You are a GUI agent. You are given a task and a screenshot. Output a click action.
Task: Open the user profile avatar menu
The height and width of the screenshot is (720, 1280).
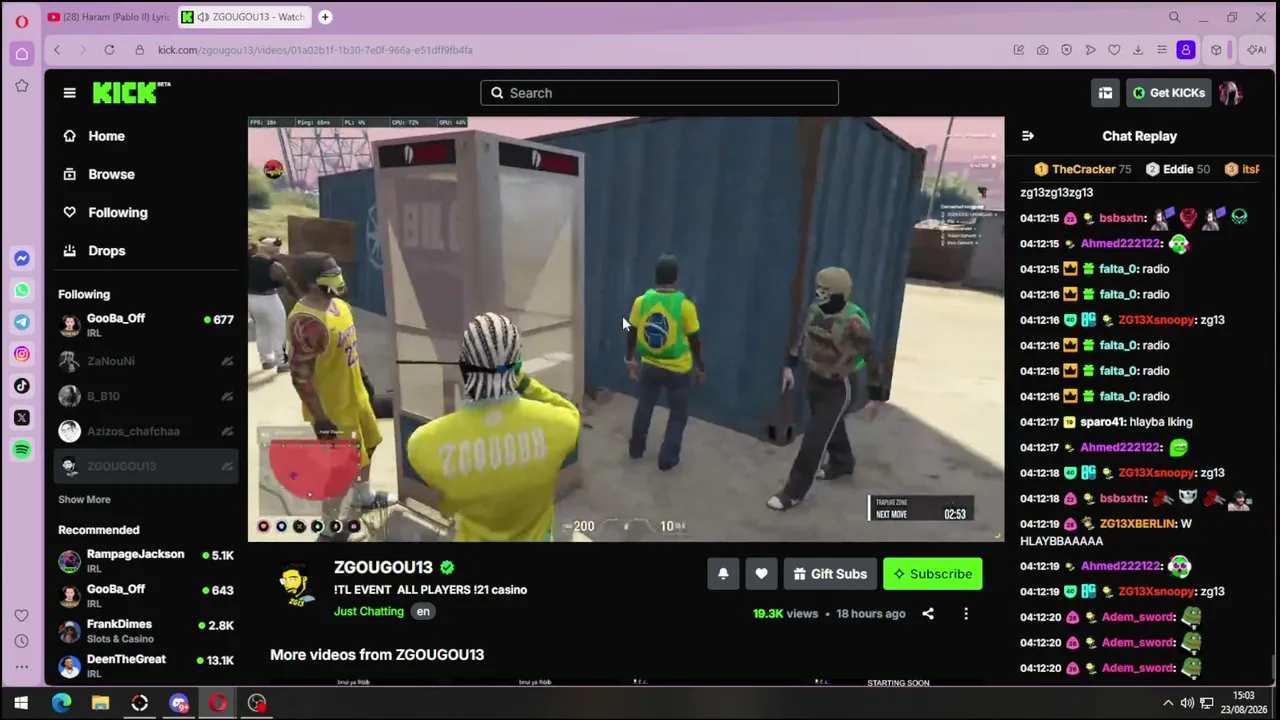[x=1230, y=93]
